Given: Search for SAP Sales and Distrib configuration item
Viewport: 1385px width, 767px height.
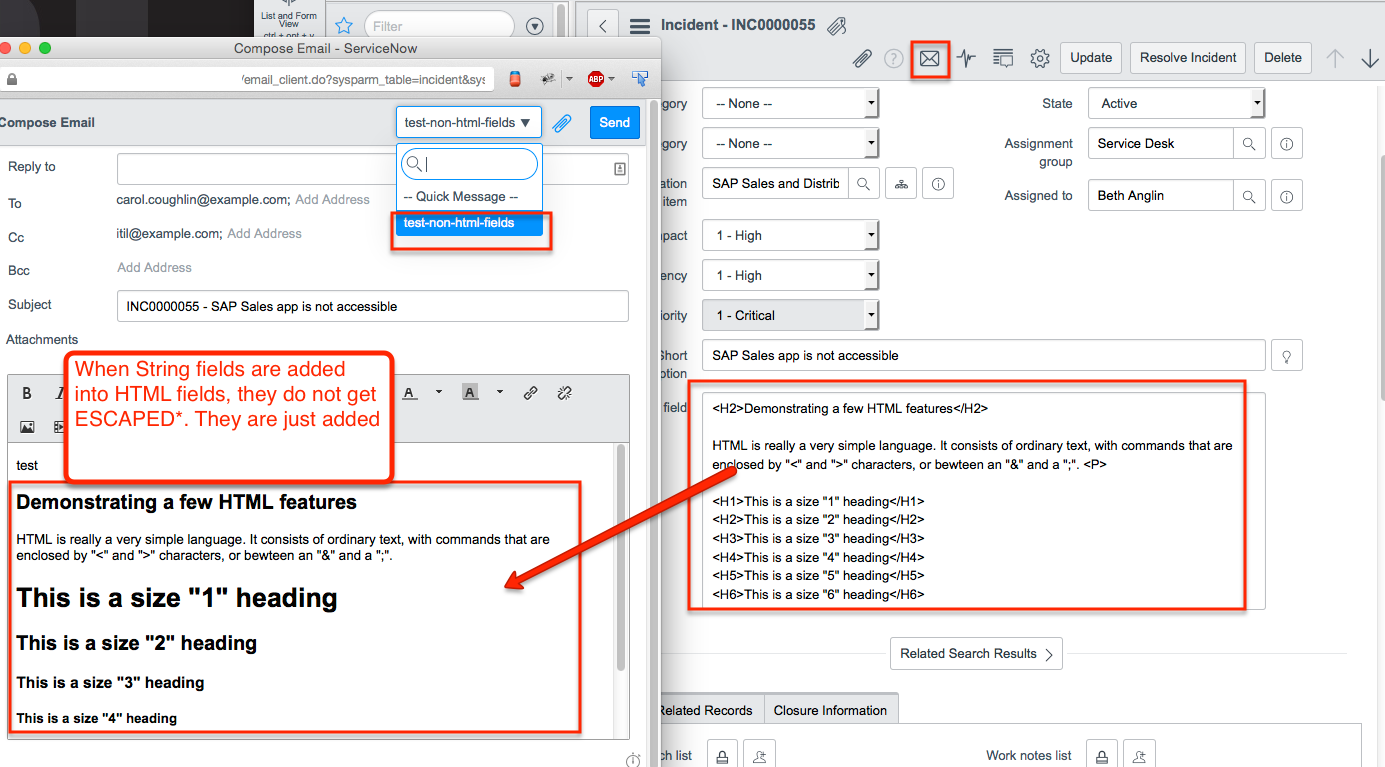Looking at the screenshot, I should coord(864,183).
